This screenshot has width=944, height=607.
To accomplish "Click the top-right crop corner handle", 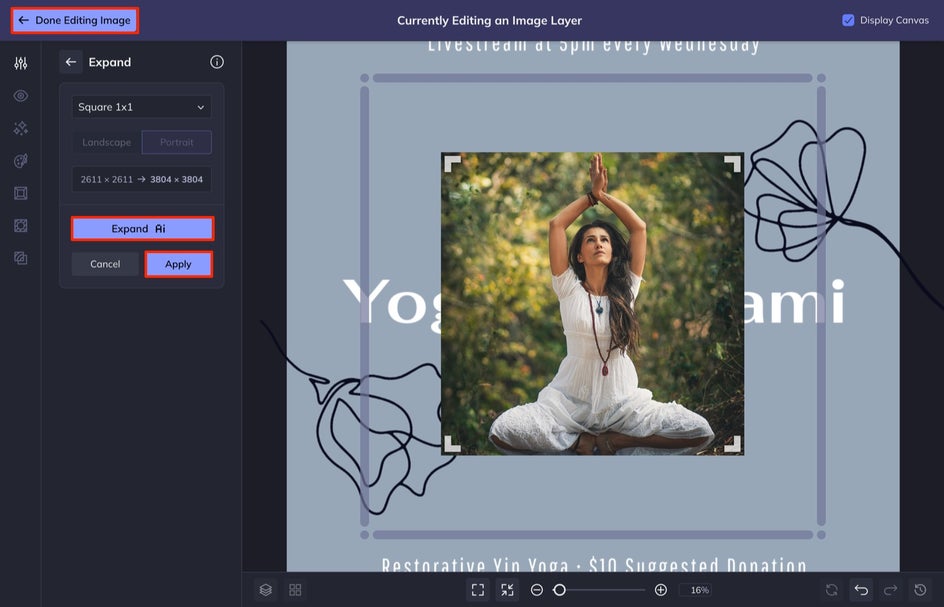I will 732,164.
